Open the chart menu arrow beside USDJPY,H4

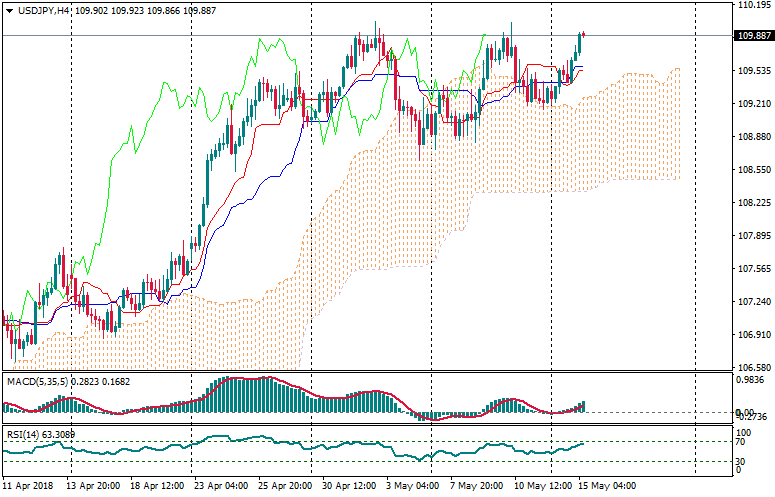pyautogui.click(x=9, y=10)
